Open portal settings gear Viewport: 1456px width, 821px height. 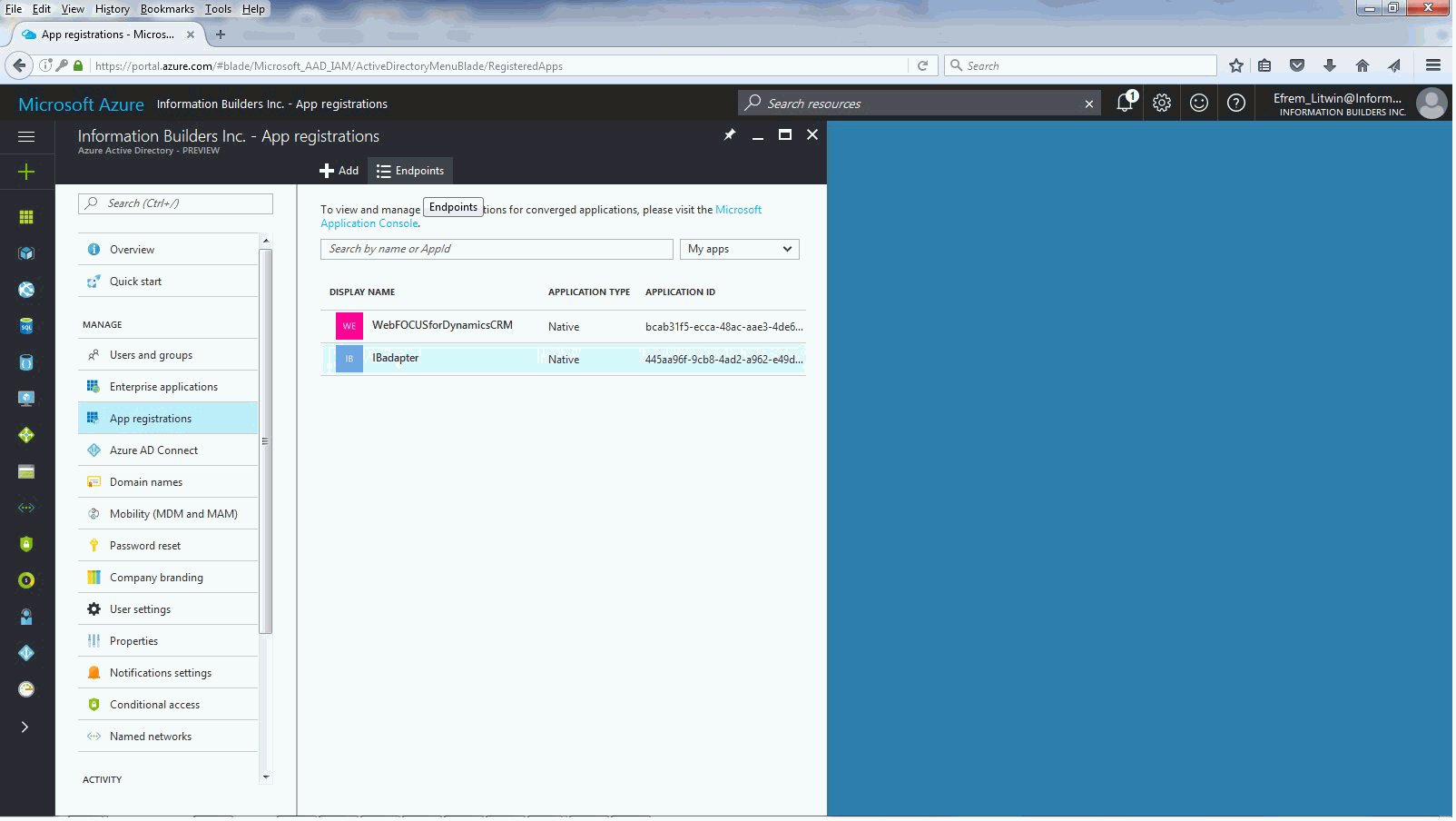pyautogui.click(x=1162, y=103)
